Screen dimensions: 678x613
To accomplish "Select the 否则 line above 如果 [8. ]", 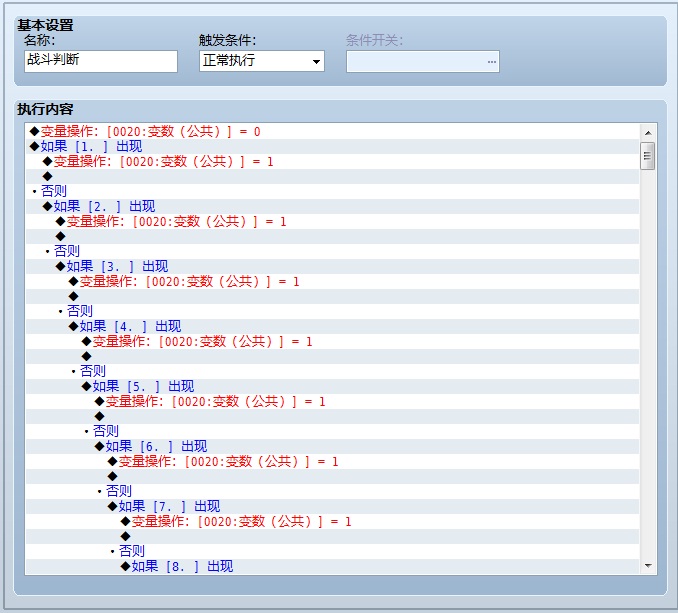I will coord(332,552).
